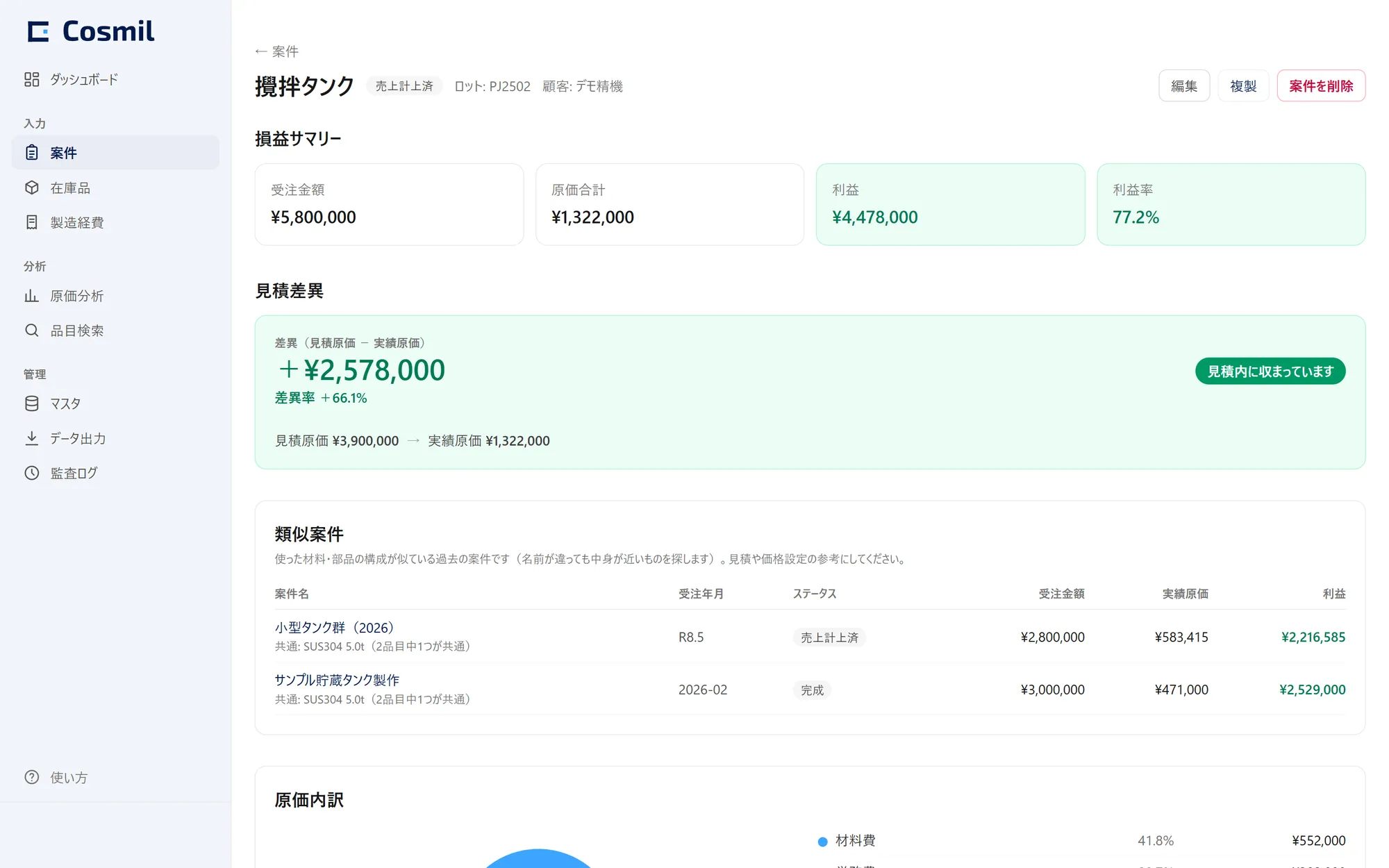Click the ステータス column header
This screenshot has width=1389, height=868.
815,594
